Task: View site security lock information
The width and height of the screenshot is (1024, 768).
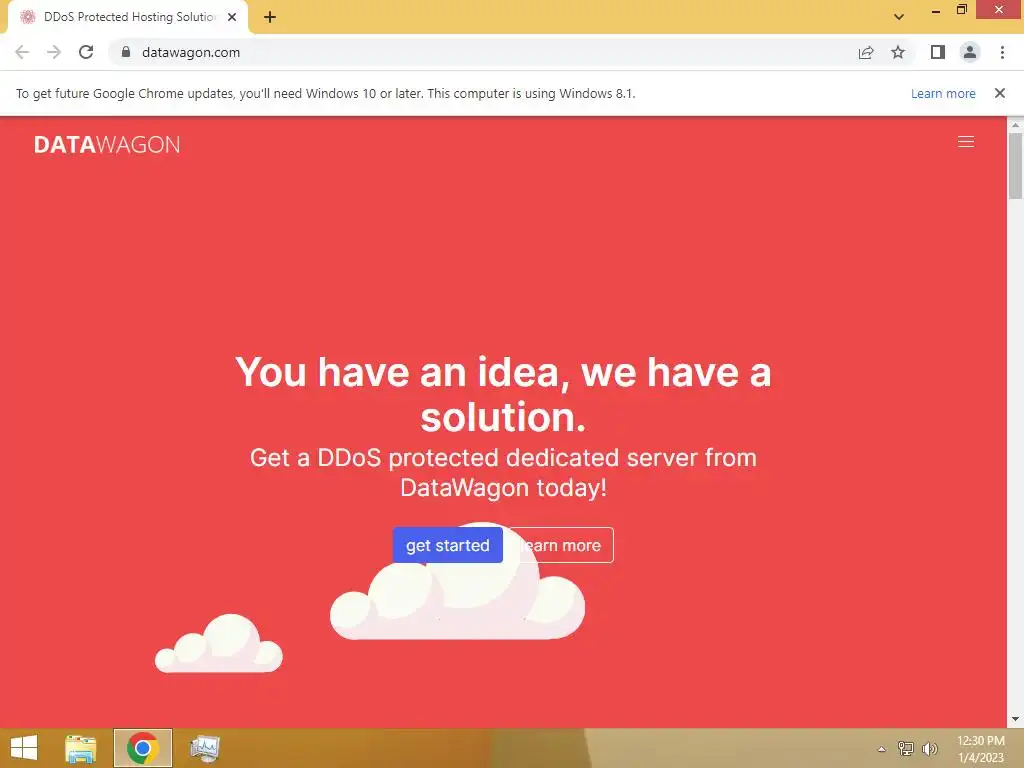Action: tap(126, 52)
